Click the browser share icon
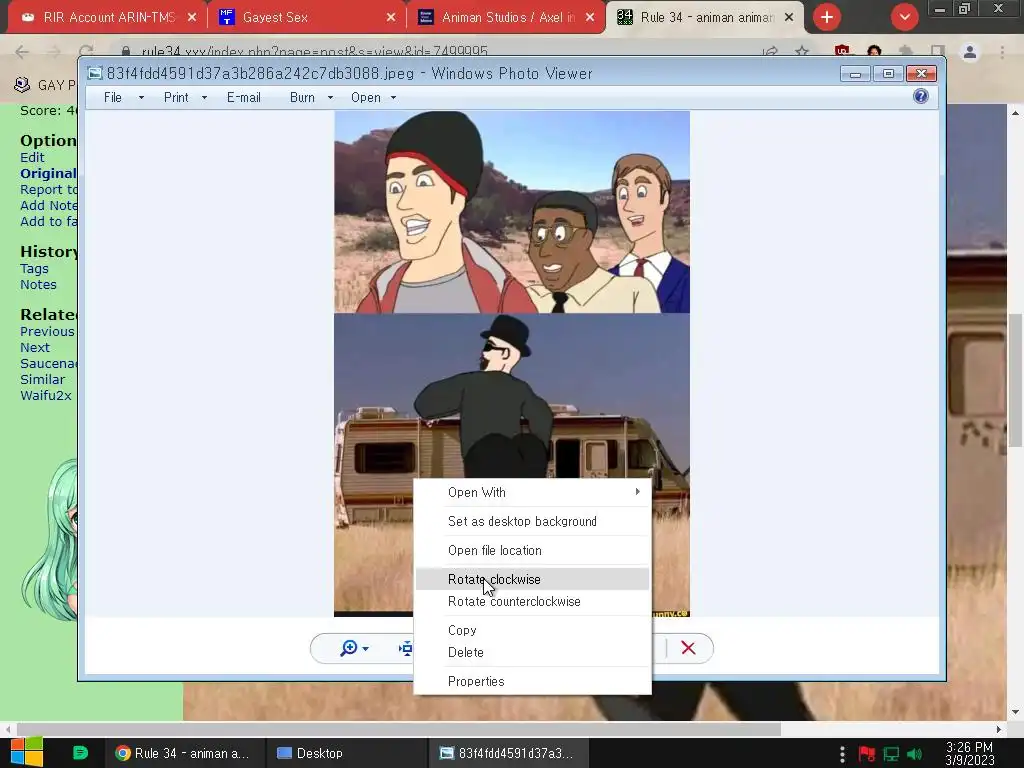Viewport: 1024px width, 768px height. point(770,52)
